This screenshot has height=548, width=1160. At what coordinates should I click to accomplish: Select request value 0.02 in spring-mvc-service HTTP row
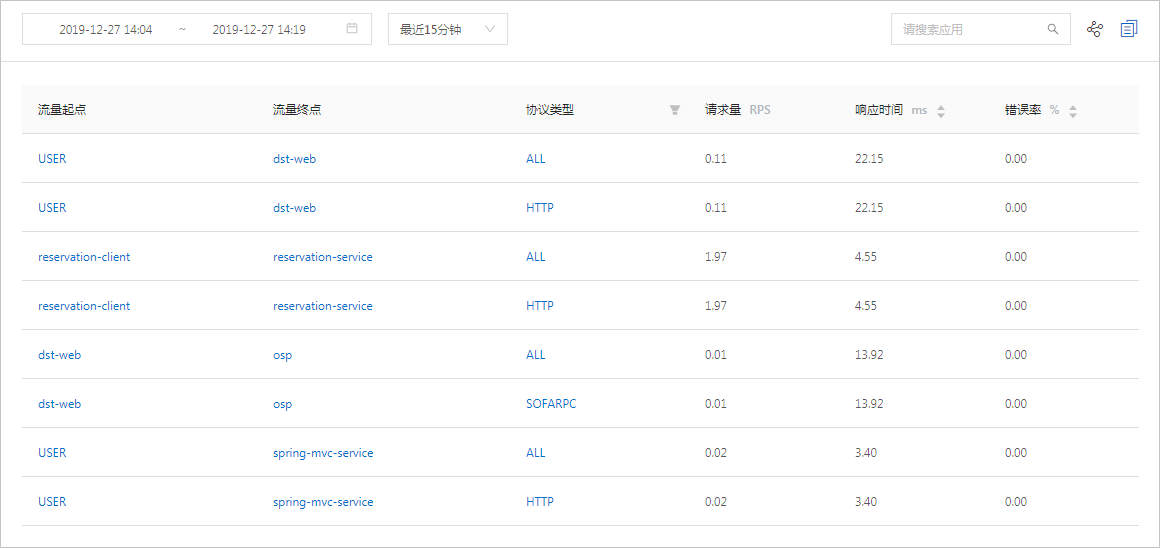716,501
